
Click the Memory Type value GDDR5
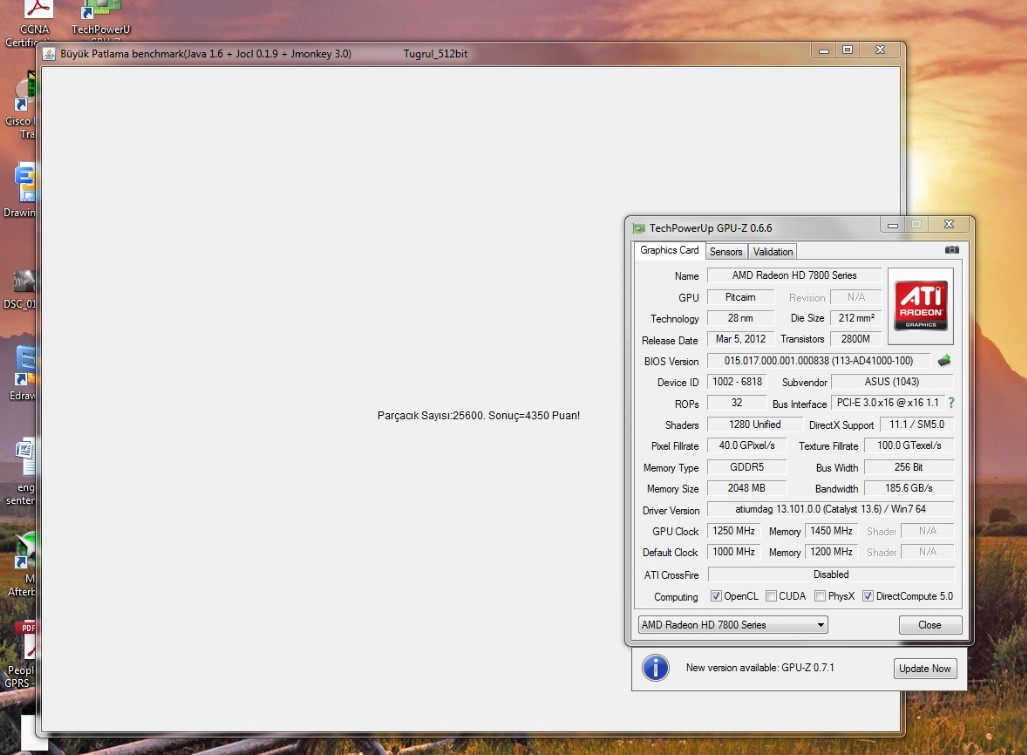click(747, 467)
